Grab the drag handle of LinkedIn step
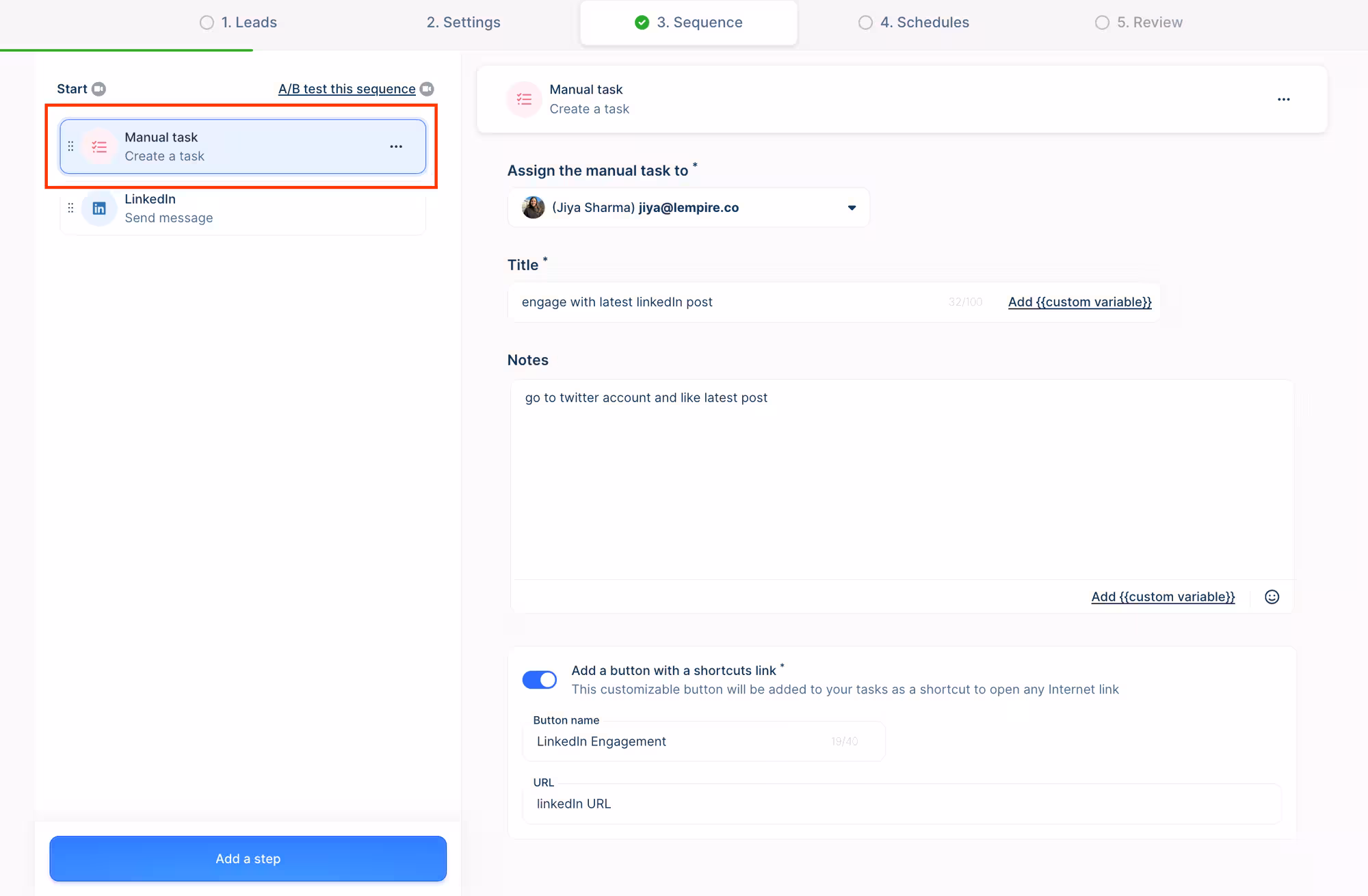Screen dimensions: 1368x896 (70, 208)
